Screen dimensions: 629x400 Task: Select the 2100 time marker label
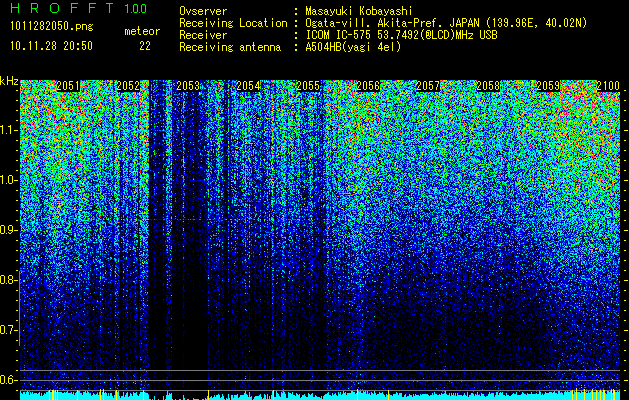click(608, 86)
